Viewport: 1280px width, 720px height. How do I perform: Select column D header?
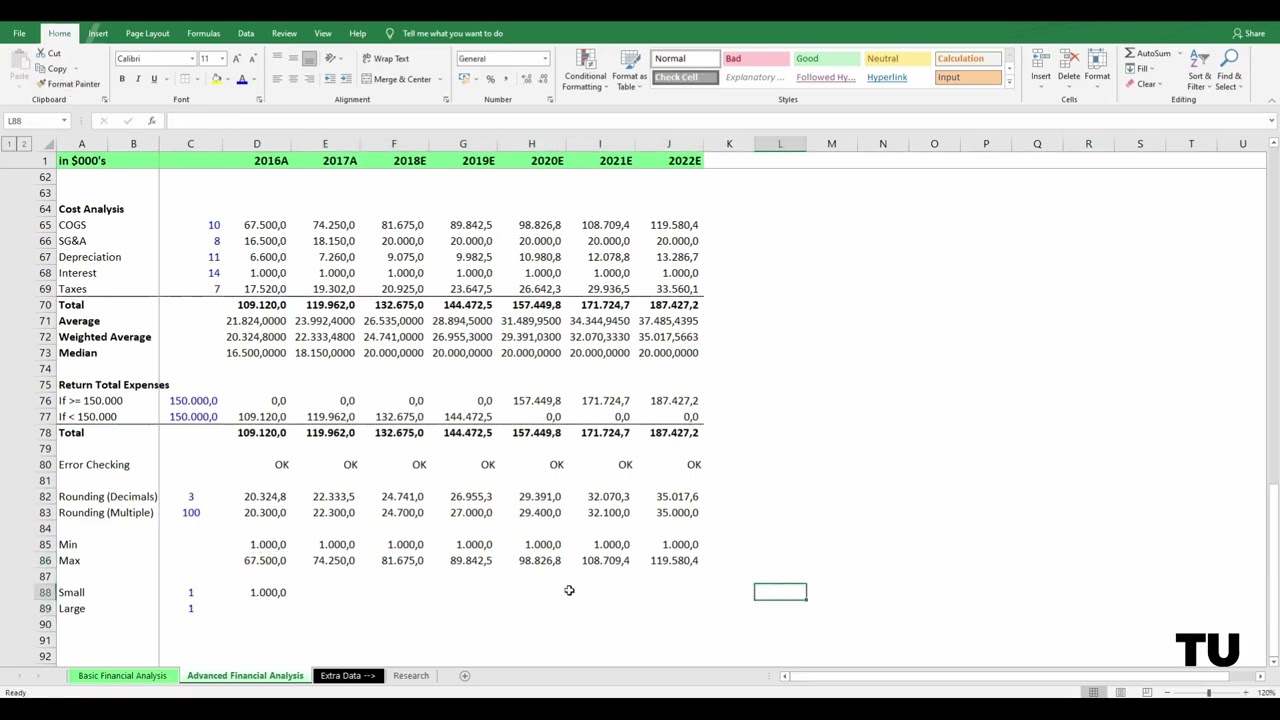[x=257, y=144]
